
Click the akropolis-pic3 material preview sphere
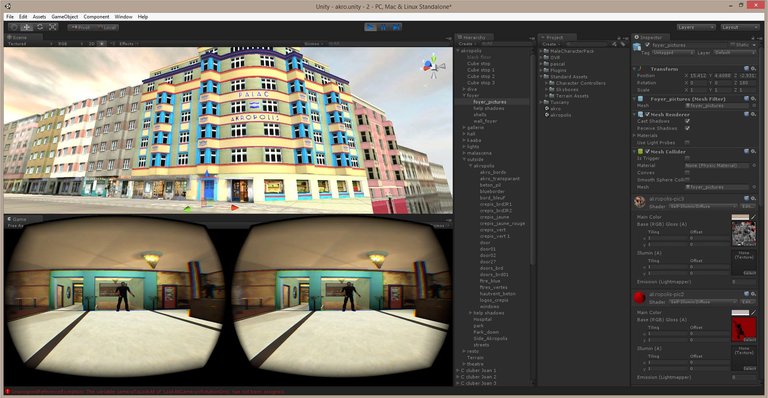point(640,202)
